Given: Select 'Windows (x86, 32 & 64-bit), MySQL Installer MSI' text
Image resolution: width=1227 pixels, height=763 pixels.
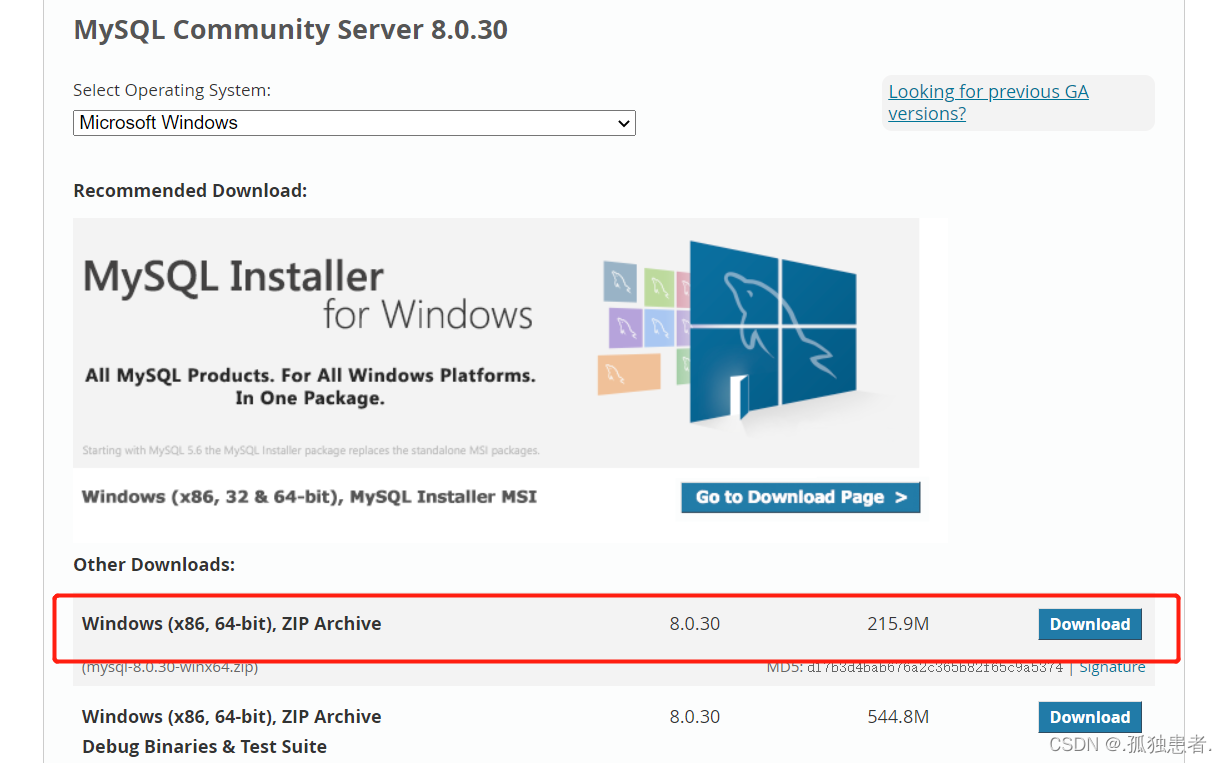Looking at the screenshot, I should (309, 497).
